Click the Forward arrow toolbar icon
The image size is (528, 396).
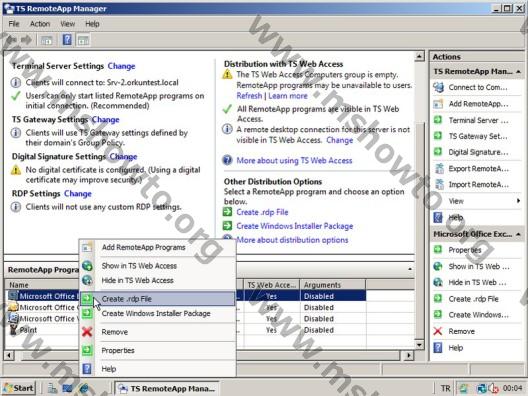click(26, 40)
